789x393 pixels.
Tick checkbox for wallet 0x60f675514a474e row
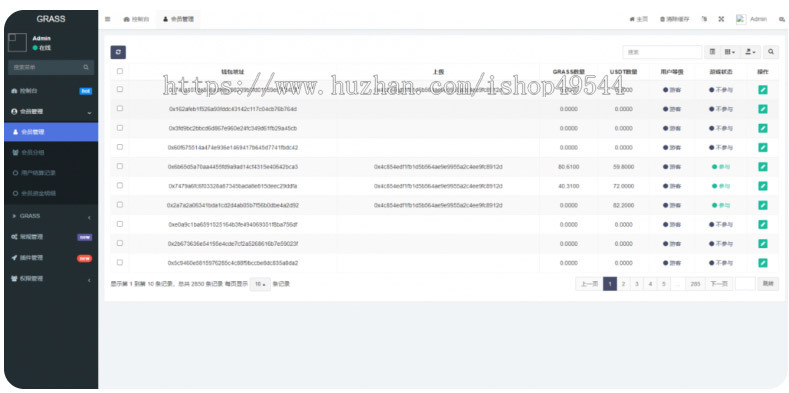[x=120, y=146]
